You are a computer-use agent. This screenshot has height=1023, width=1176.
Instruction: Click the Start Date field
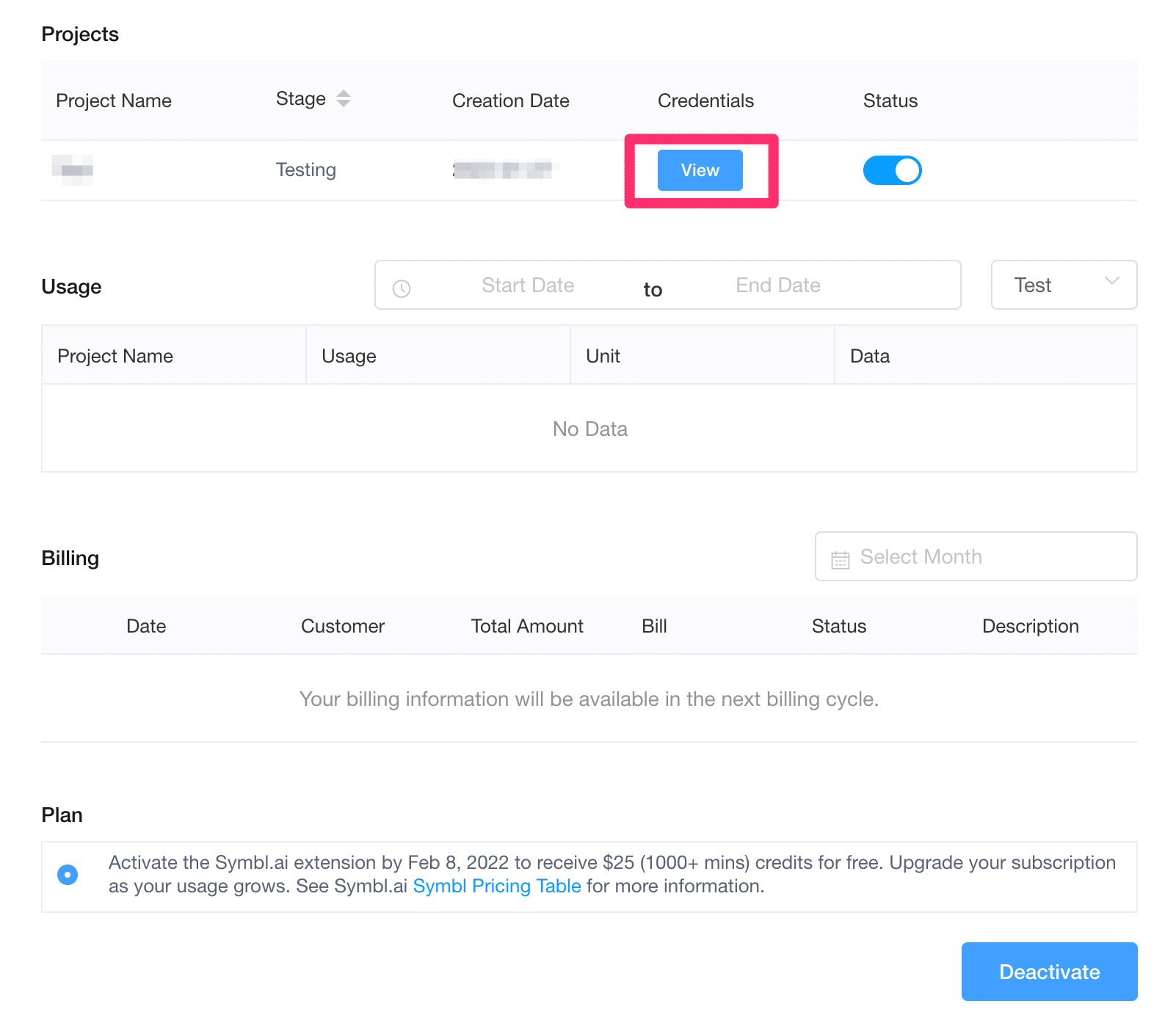click(528, 285)
